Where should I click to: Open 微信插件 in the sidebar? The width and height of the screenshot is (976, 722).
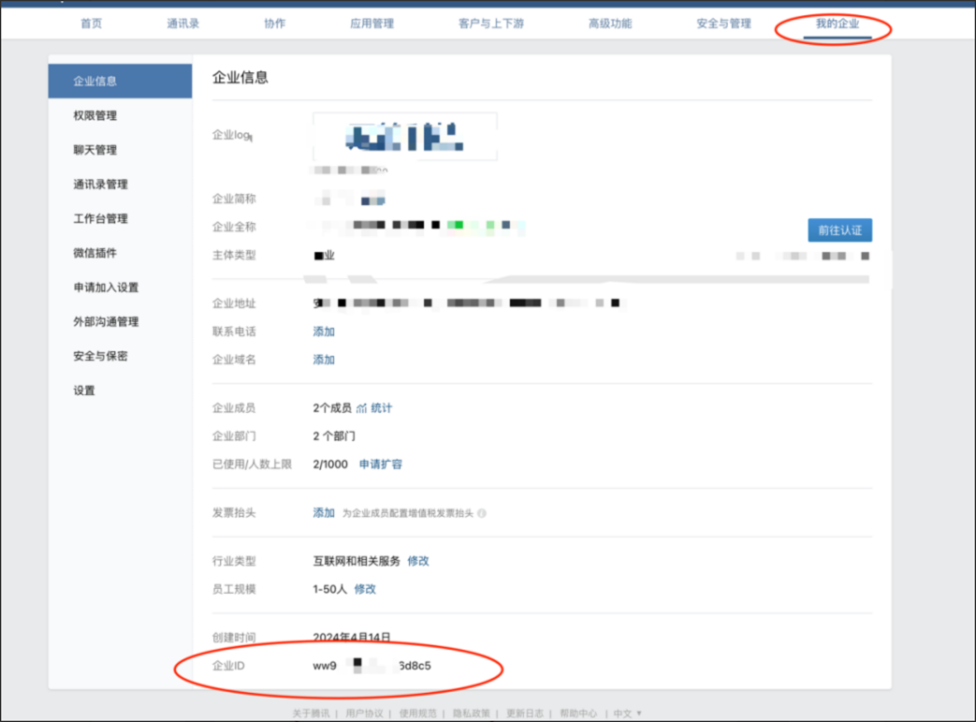[95, 253]
